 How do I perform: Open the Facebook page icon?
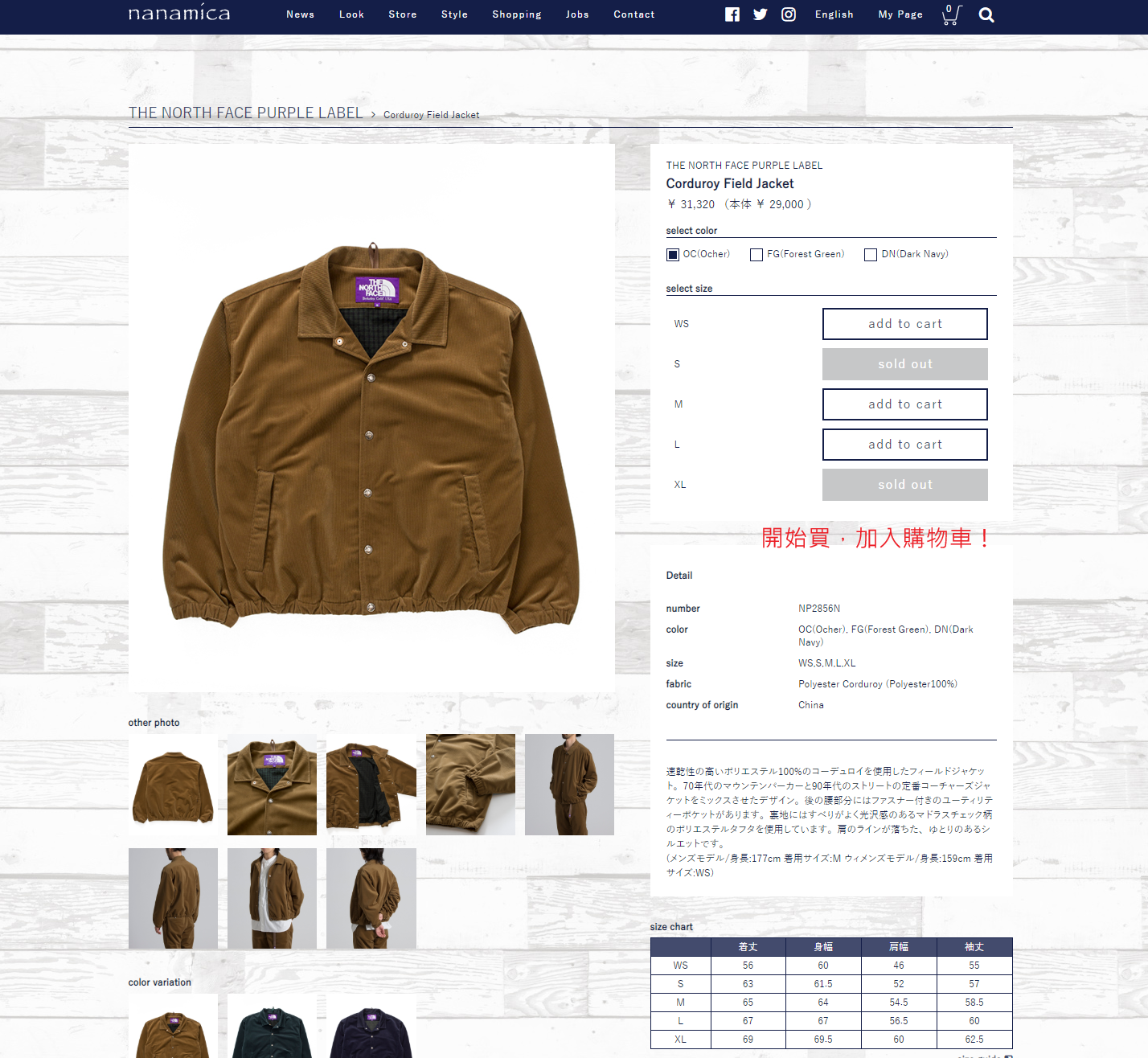pos(732,14)
